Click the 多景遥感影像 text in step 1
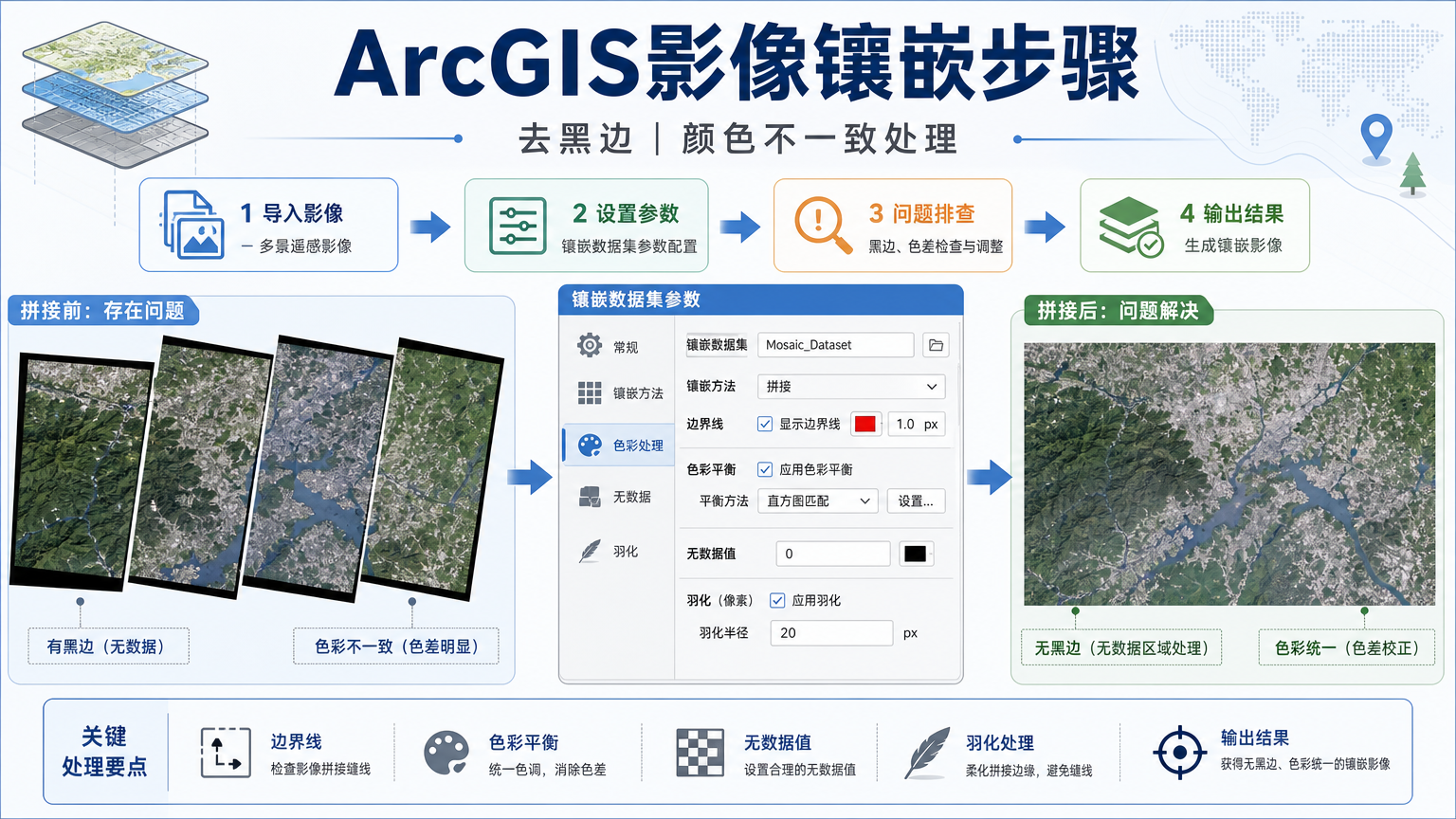Viewport: 1456px width, 819px height. pos(305,246)
